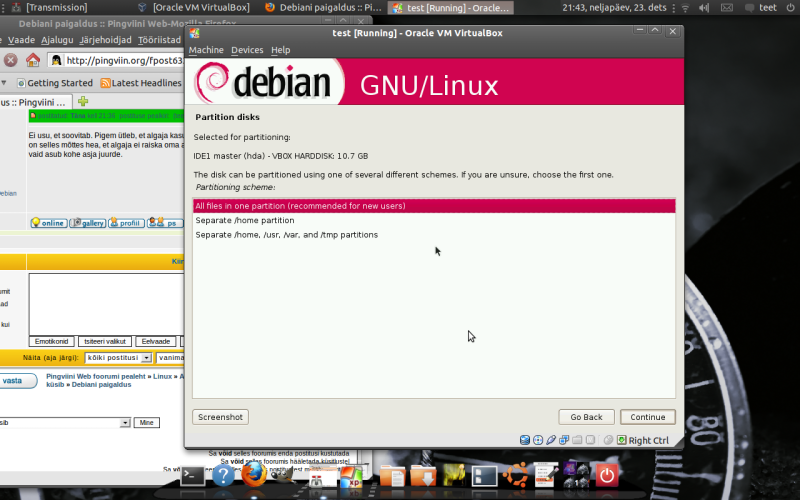Open the Firefox home page icon
Image resolution: width=800 pixels, height=500 pixels.
[33, 60]
